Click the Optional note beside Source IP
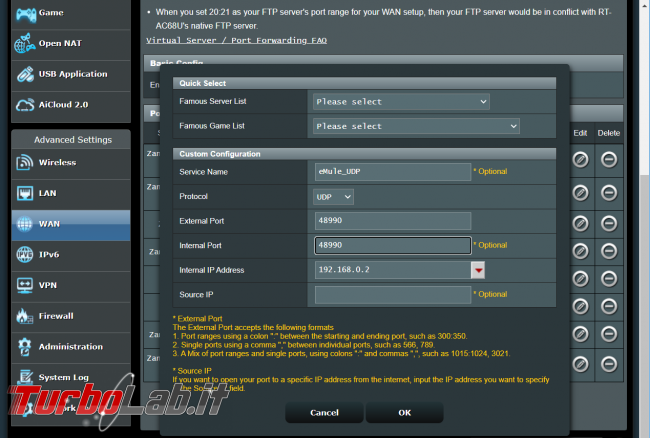 [490, 294]
